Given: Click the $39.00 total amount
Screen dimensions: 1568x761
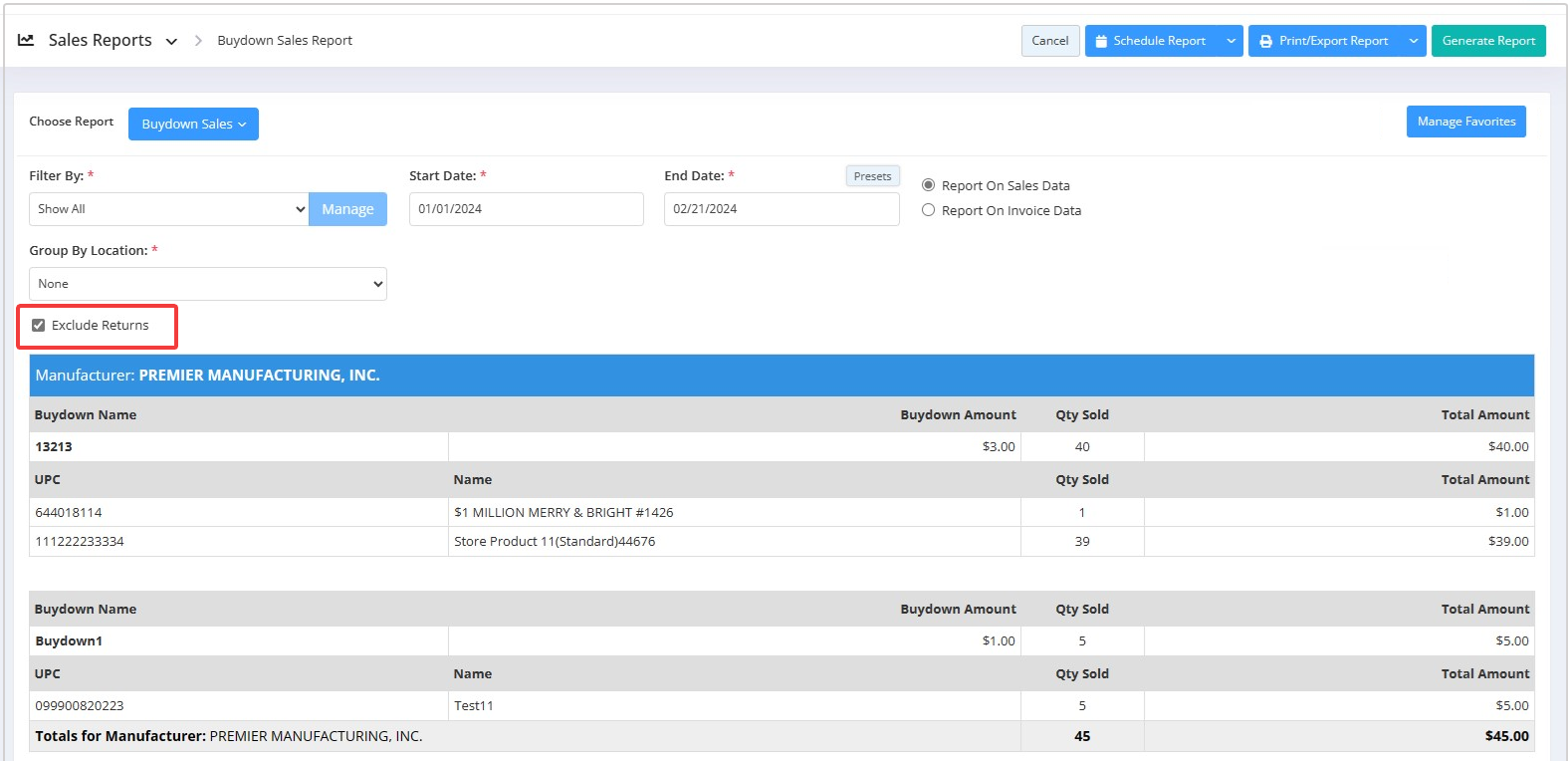Looking at the screenshot, I should tap(1508, 542).
